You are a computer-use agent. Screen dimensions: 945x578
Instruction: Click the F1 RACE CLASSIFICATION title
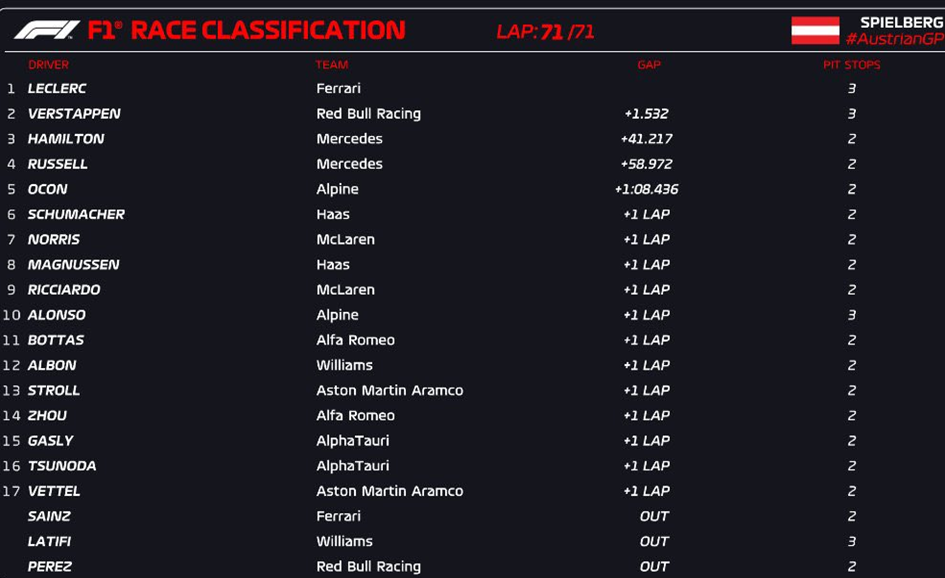pyautogui.click(x=246, y=30)
